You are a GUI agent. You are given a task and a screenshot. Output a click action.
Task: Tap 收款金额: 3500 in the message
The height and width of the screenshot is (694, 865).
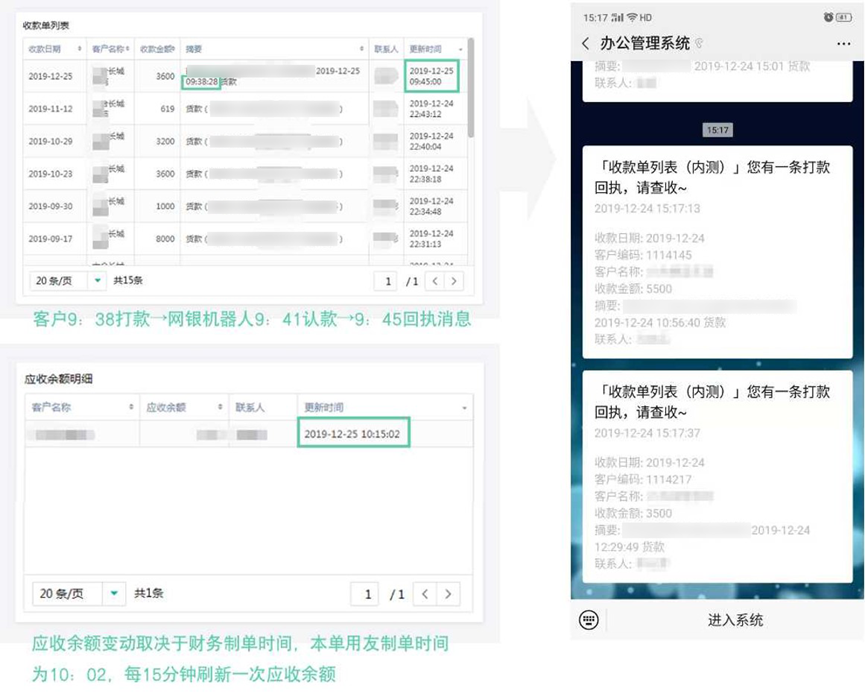pyautogui.click(x=633, y=513)
